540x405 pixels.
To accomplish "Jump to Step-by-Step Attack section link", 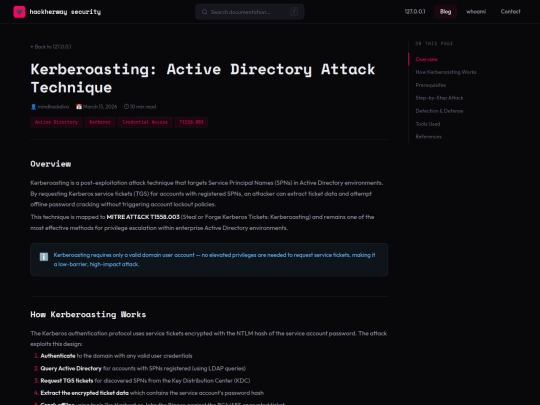I will pyautogui.click(x=439, y=98).
